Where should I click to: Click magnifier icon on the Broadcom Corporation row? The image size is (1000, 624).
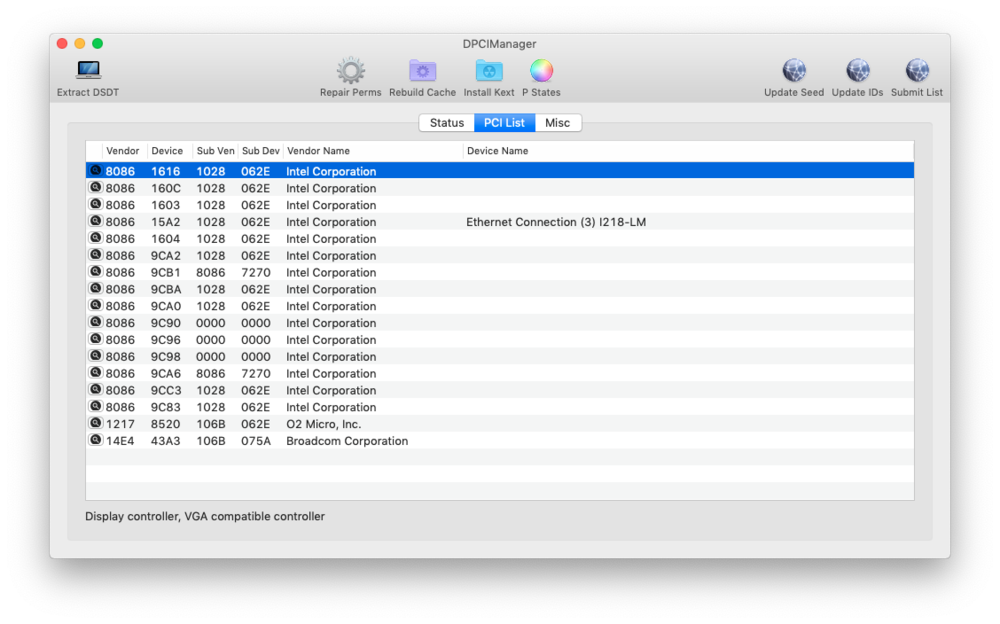coord(96,440)
